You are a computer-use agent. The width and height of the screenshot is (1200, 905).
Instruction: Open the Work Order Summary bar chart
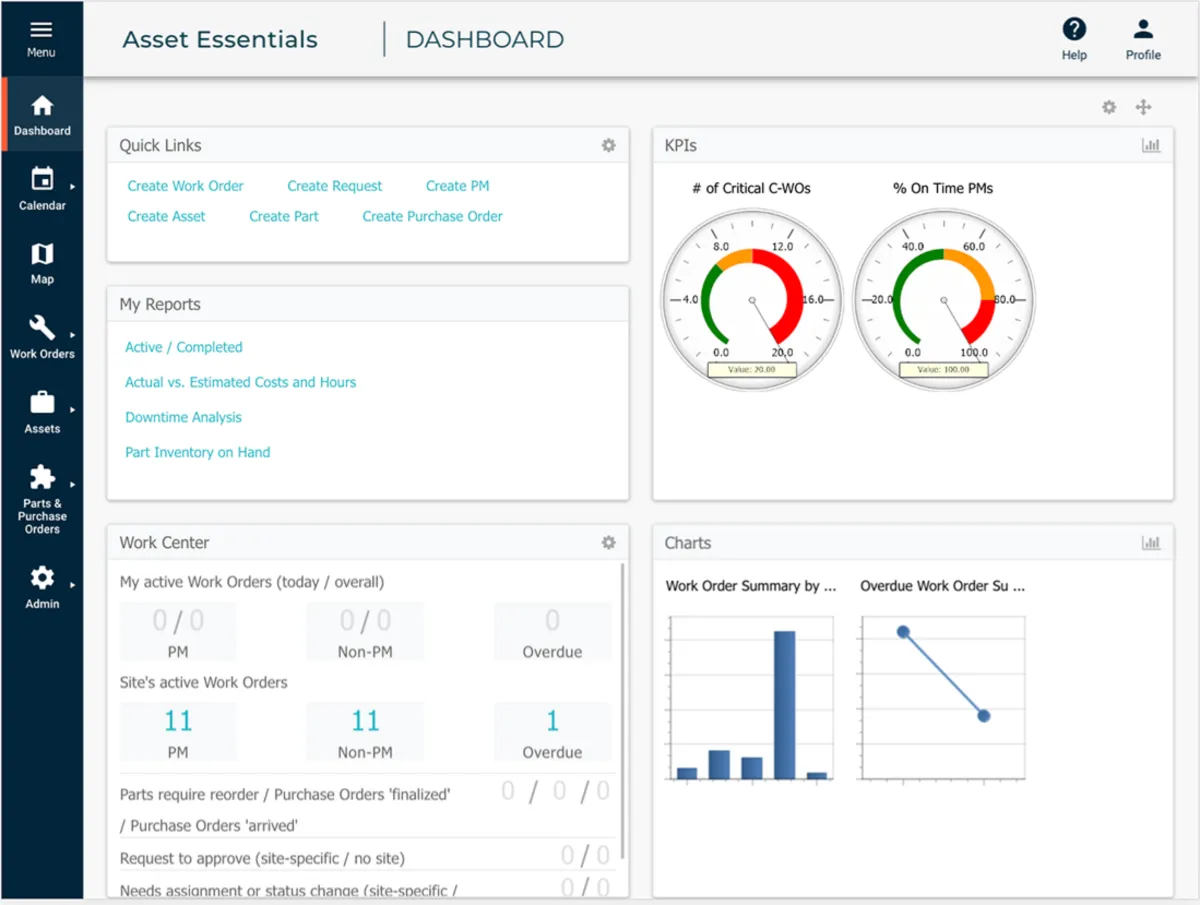[x=750, y=697]
